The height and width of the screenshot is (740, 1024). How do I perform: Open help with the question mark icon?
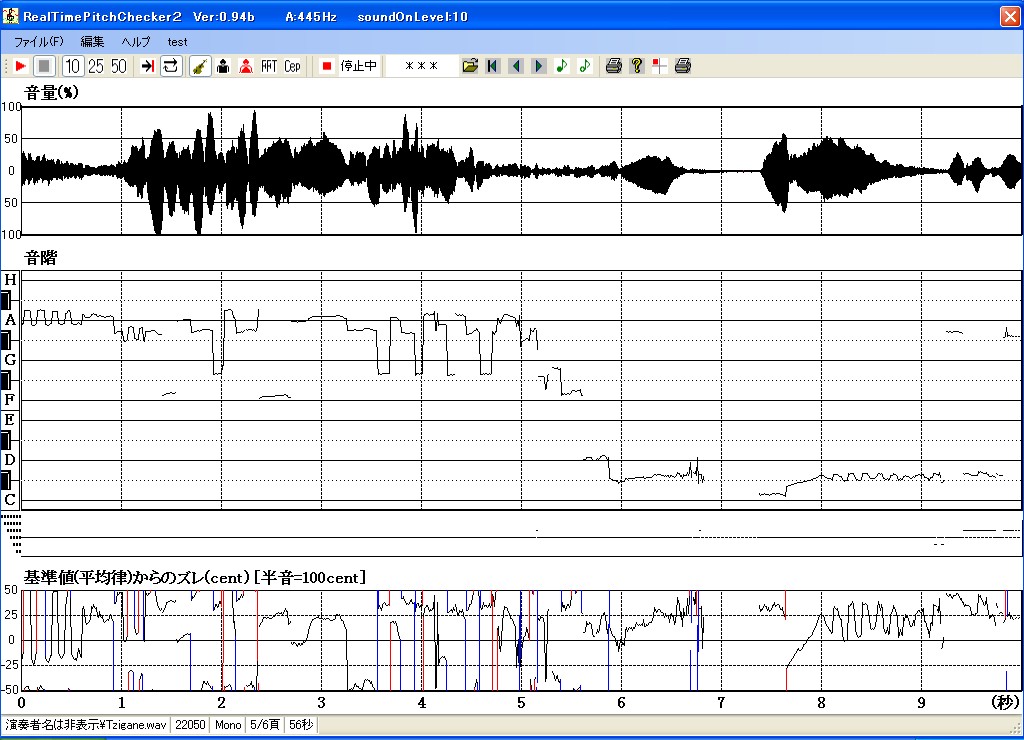click(637, 66)
